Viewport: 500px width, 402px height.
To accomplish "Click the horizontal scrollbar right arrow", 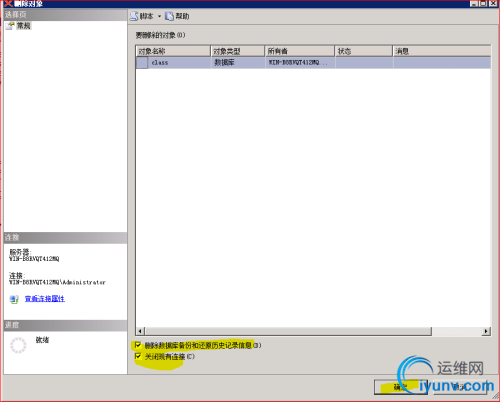I will pos(486,331).
